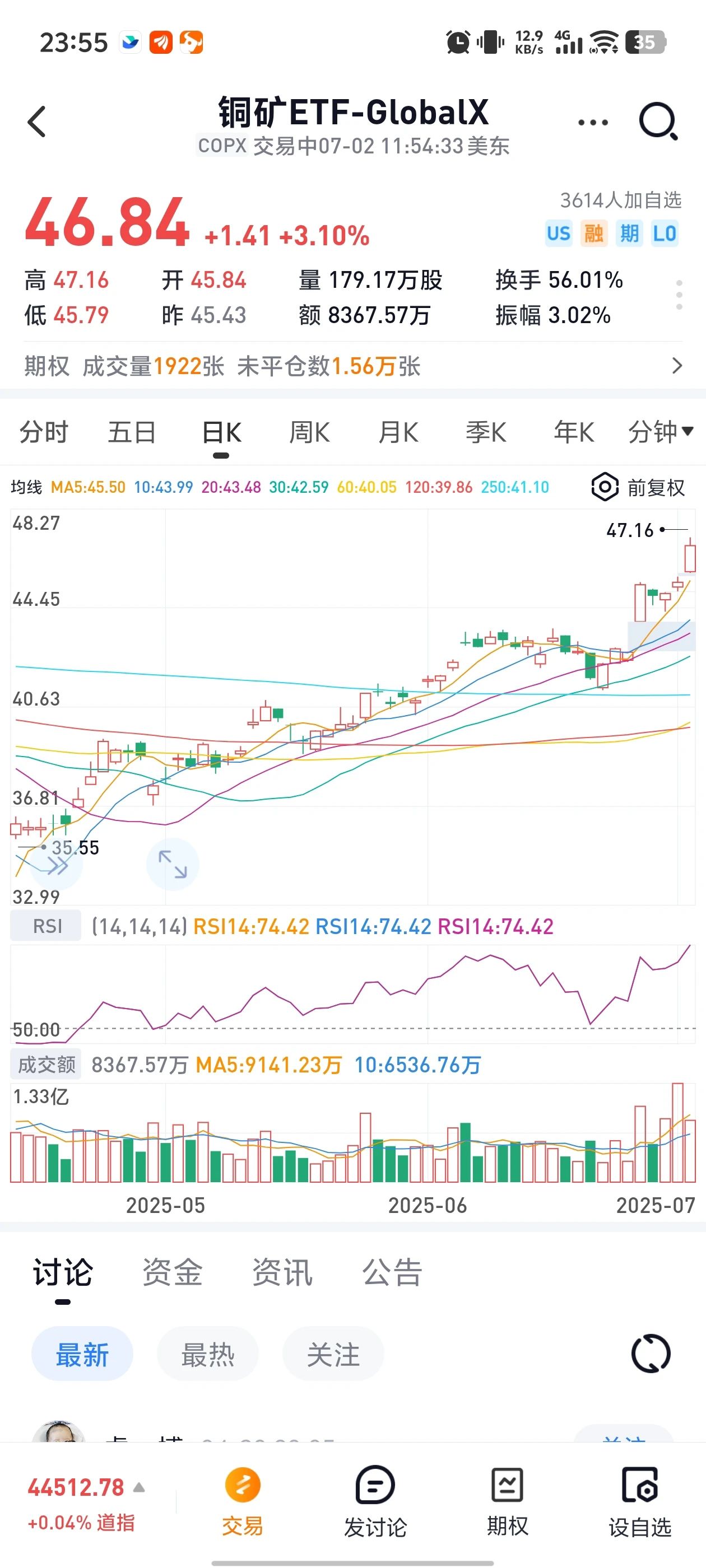Filter discussions by 关注
The height and width of the screenshot is (1568, 706).
pos(333,1354)
